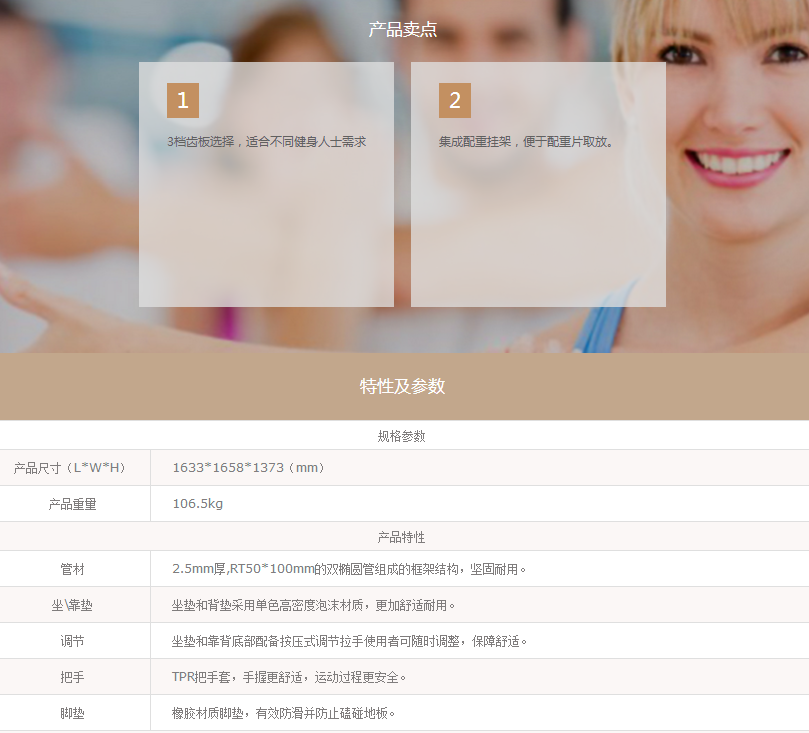Click the 2.5mm厚 tube material description
The width and height of the screenshot is (809, 733).
pyautogui.click(x=349, y=569)
